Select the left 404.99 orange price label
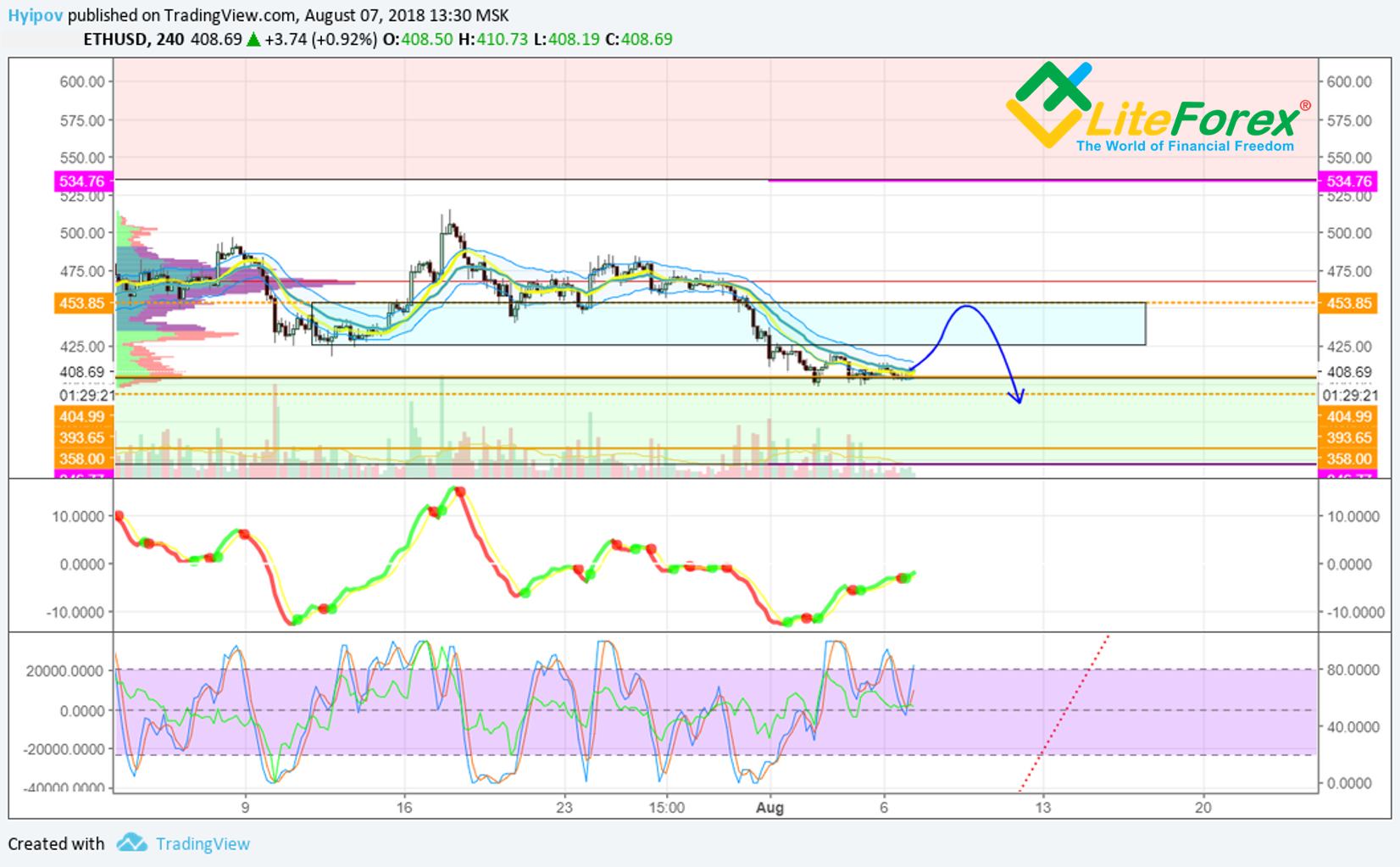1400x867 pixels. (x=82, y=416)
